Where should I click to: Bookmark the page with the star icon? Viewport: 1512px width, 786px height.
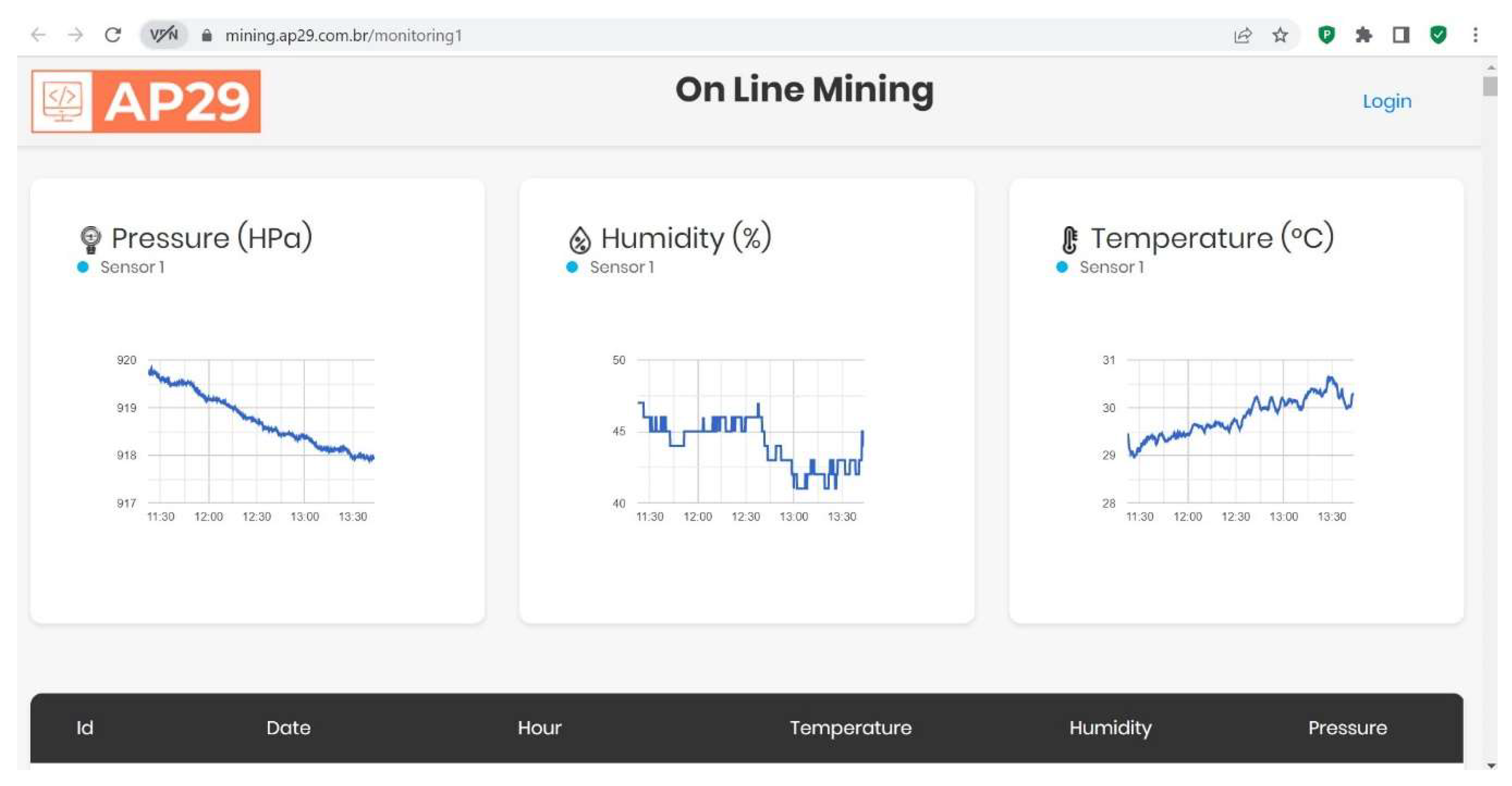1281,35
